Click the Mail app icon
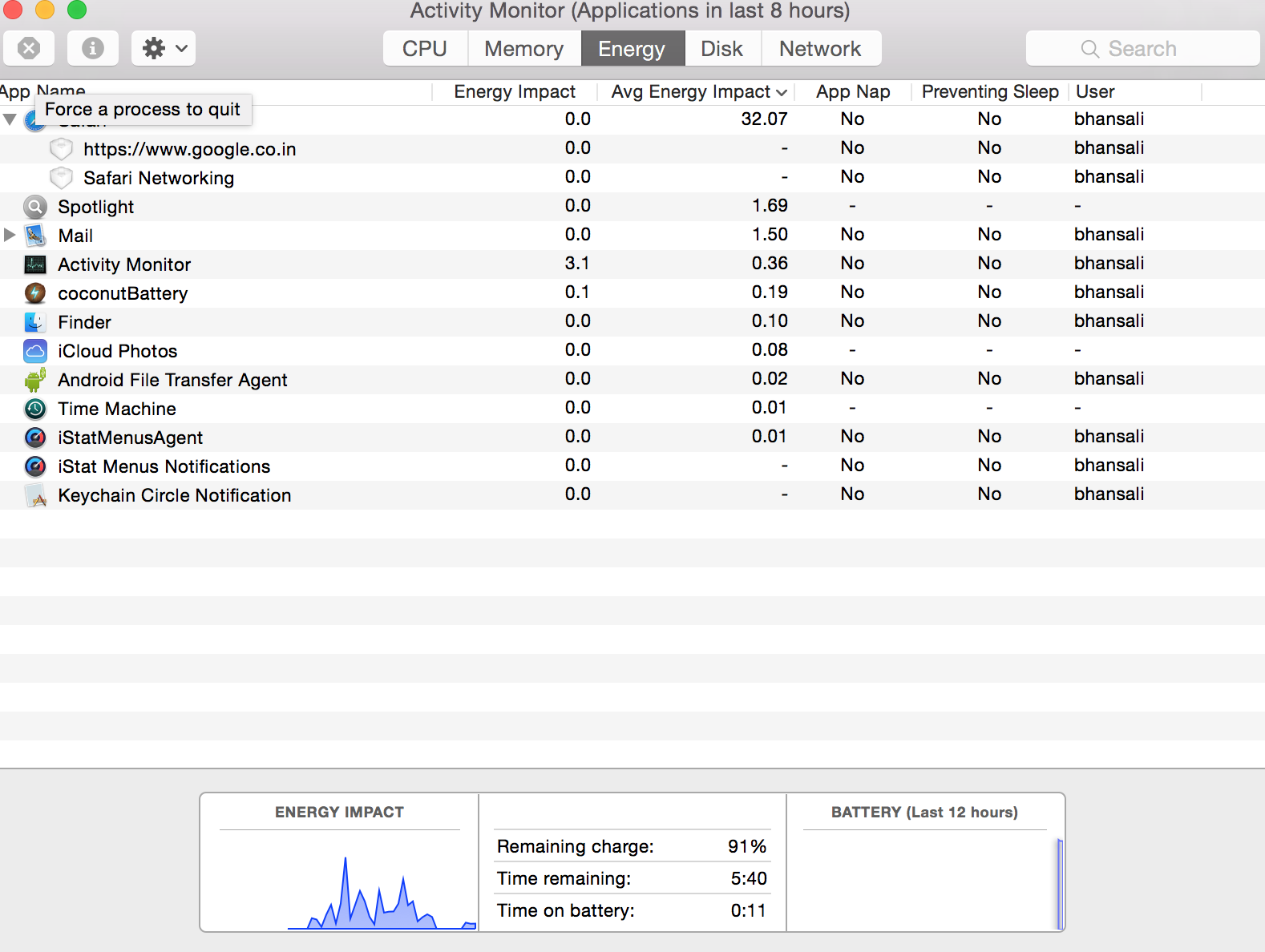This screenshot has width=1265, height=952. tap(35, 236)
